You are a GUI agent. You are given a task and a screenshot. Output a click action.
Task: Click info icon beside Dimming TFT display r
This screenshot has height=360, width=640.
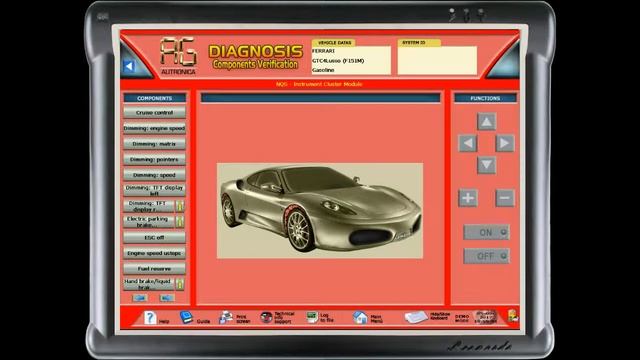pyautogui.click(x=180, y=206)
